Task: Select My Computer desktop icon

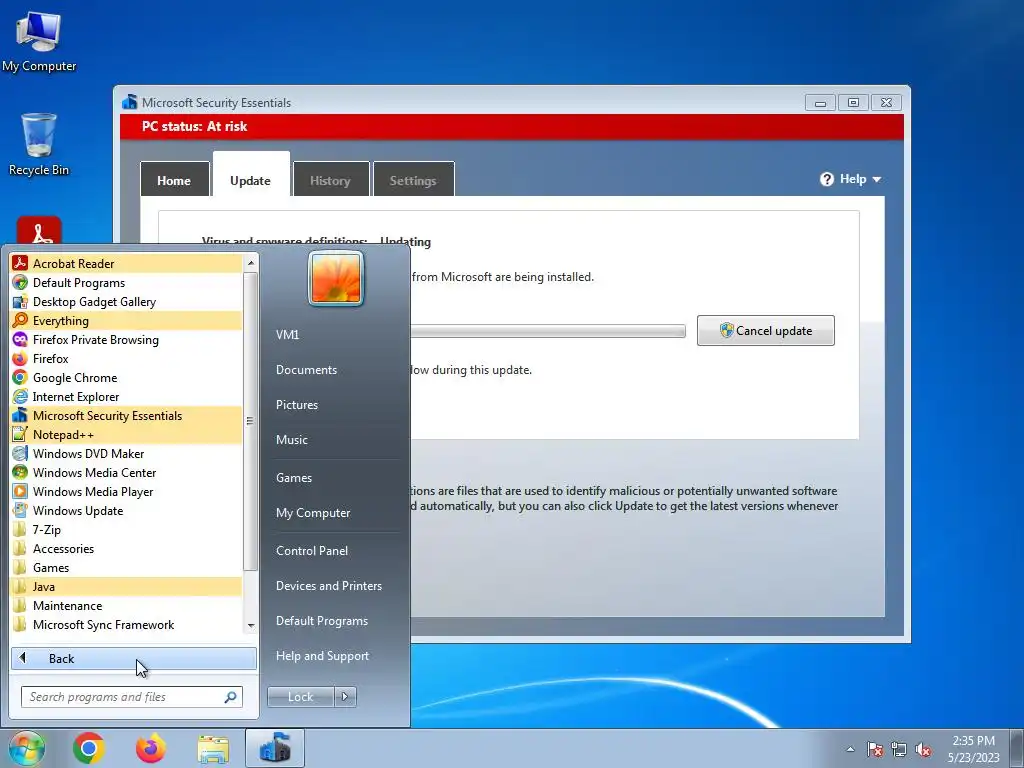Action: [39, 40]
